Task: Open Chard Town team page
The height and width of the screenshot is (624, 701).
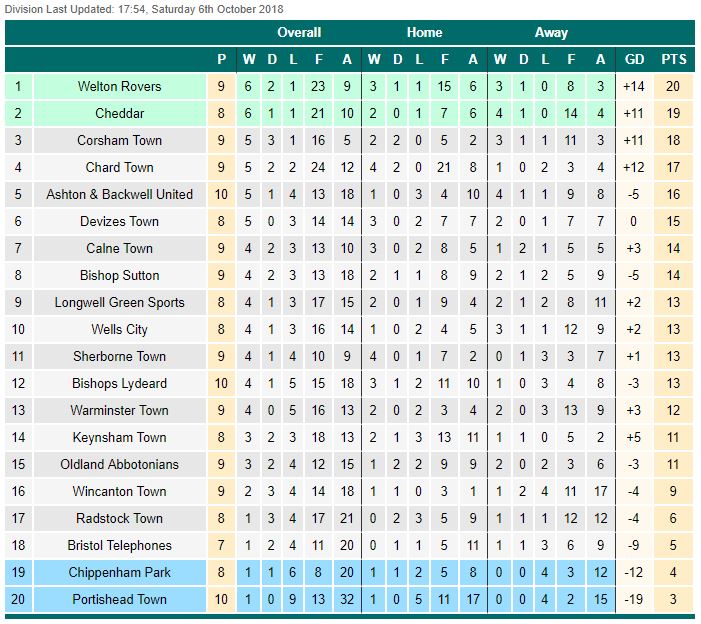Action: (x=119, y=167)
